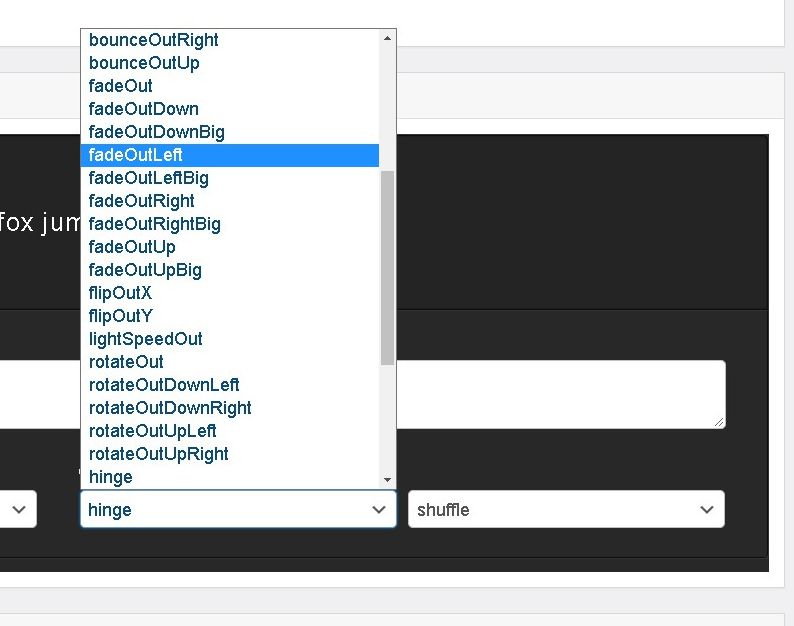Pick the fadeOut option
794x626 pixels.
(x=121, y=86)
